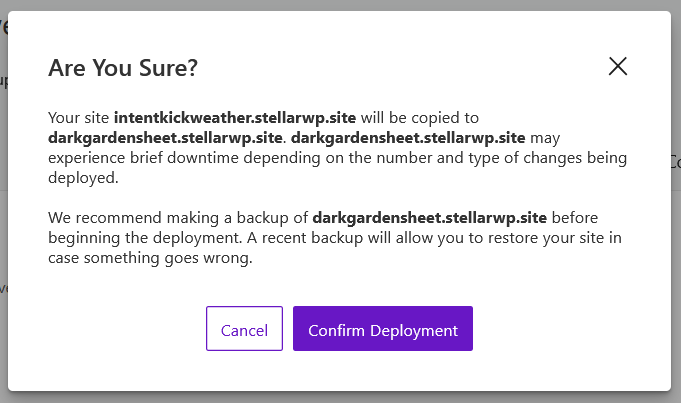Close the Are You Sure dialog
The height and width of the screenshot is (403, 681).
pyautogui.click(x=618, y=67)
